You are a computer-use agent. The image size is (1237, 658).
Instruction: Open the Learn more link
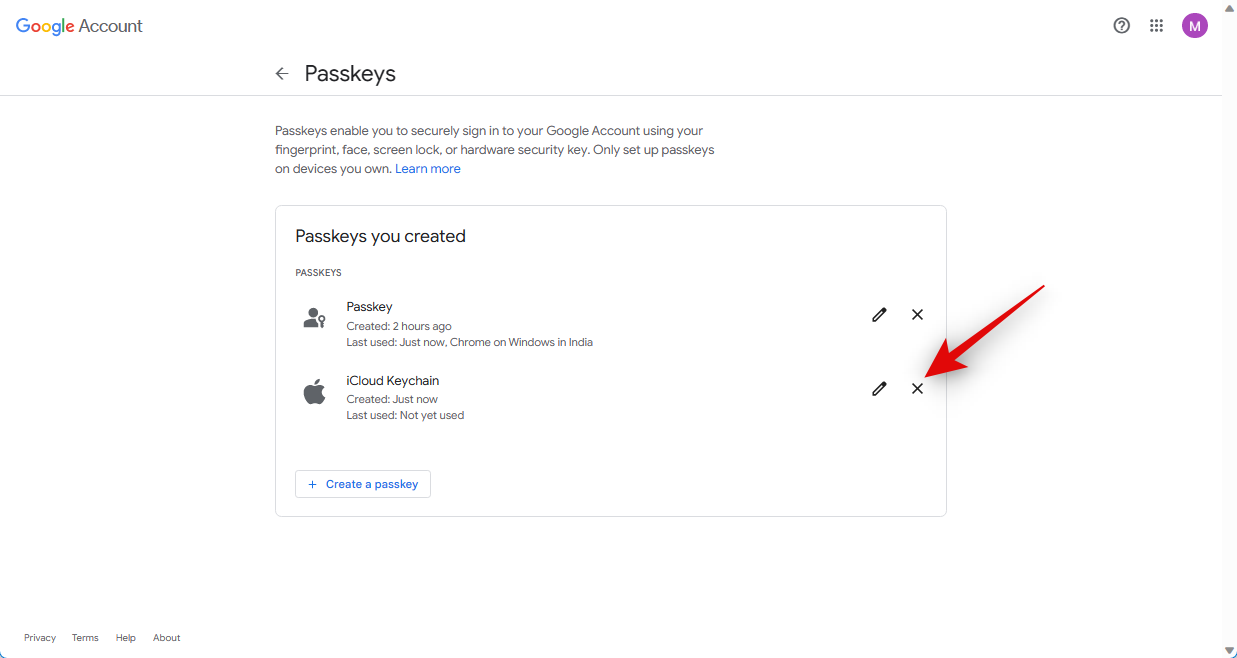428,169
